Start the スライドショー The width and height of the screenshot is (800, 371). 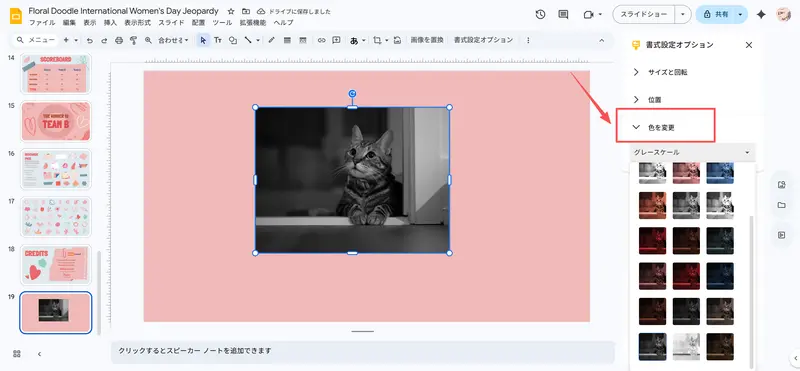[x=644, y=14]
